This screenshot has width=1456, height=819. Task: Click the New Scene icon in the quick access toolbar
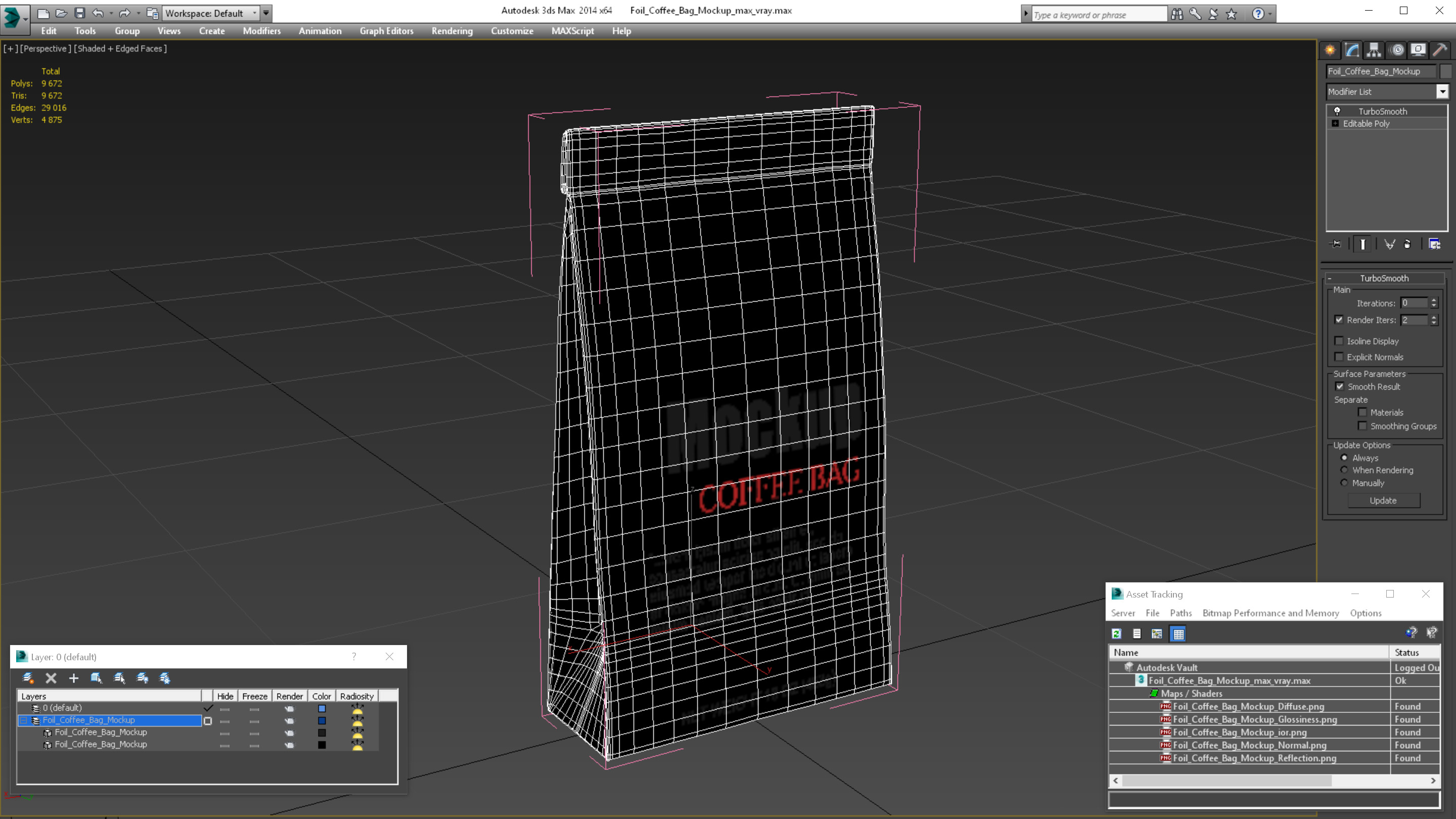click(43, 13)
